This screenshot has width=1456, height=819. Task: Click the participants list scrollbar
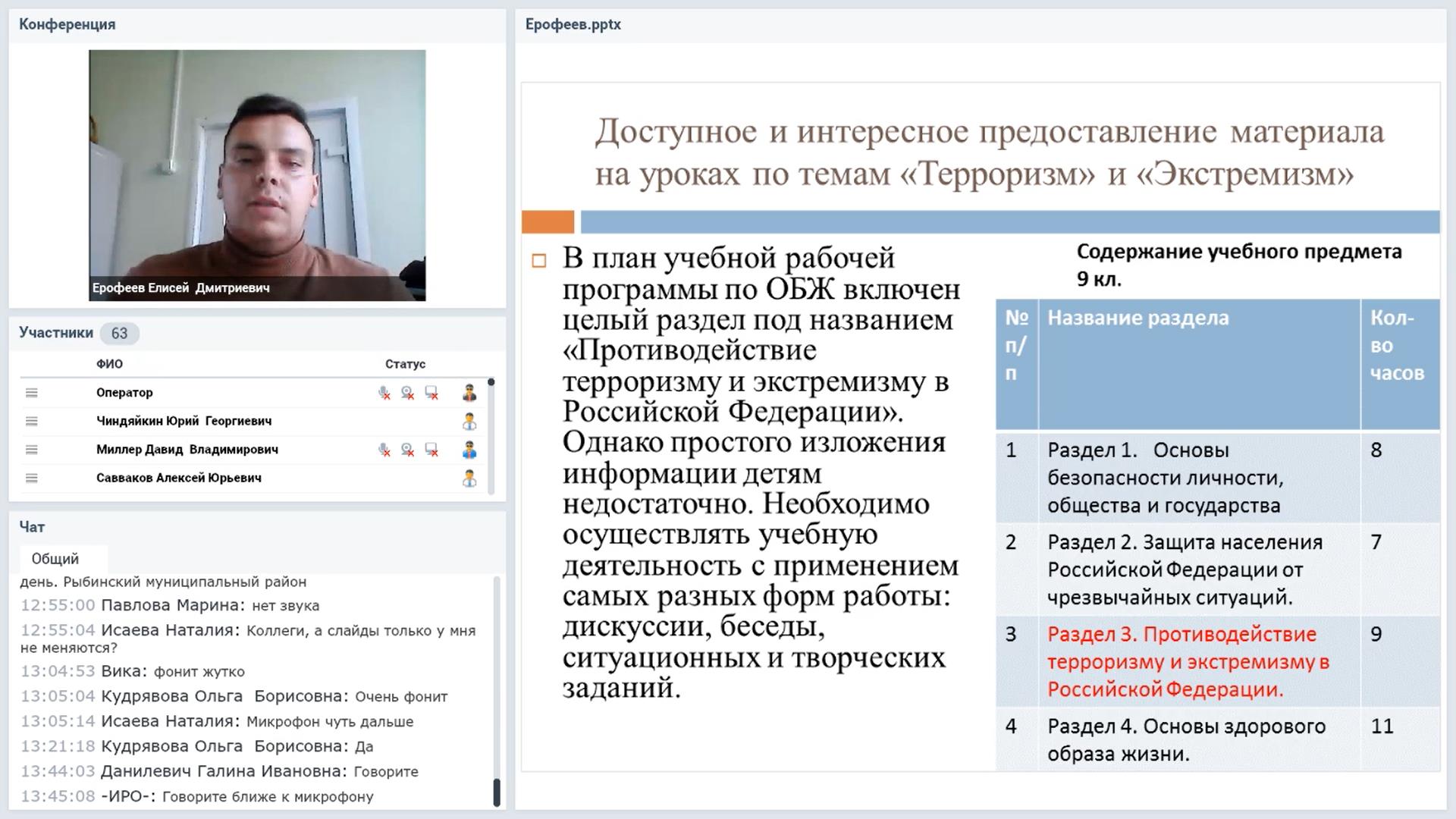(491, 436)
